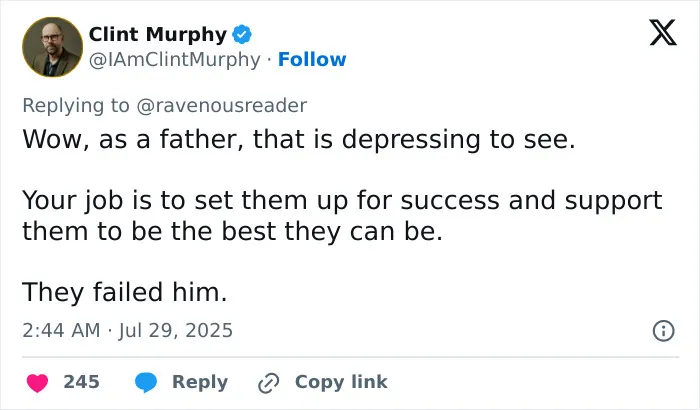
Task: Click the 'Wow, as a father' sentence
Action: coord(299,139)
